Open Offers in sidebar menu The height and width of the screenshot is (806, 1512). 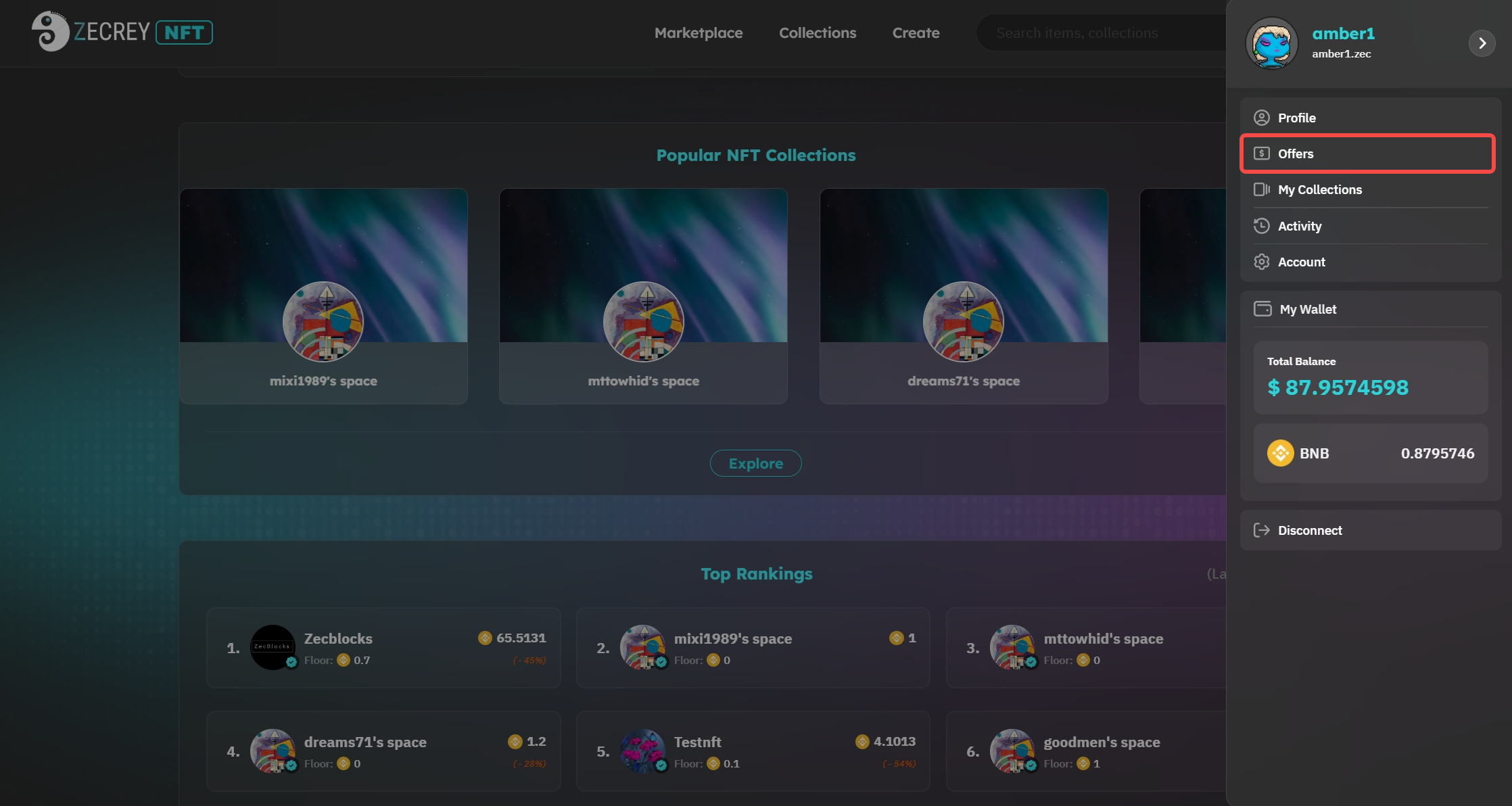pos(1295,153)
